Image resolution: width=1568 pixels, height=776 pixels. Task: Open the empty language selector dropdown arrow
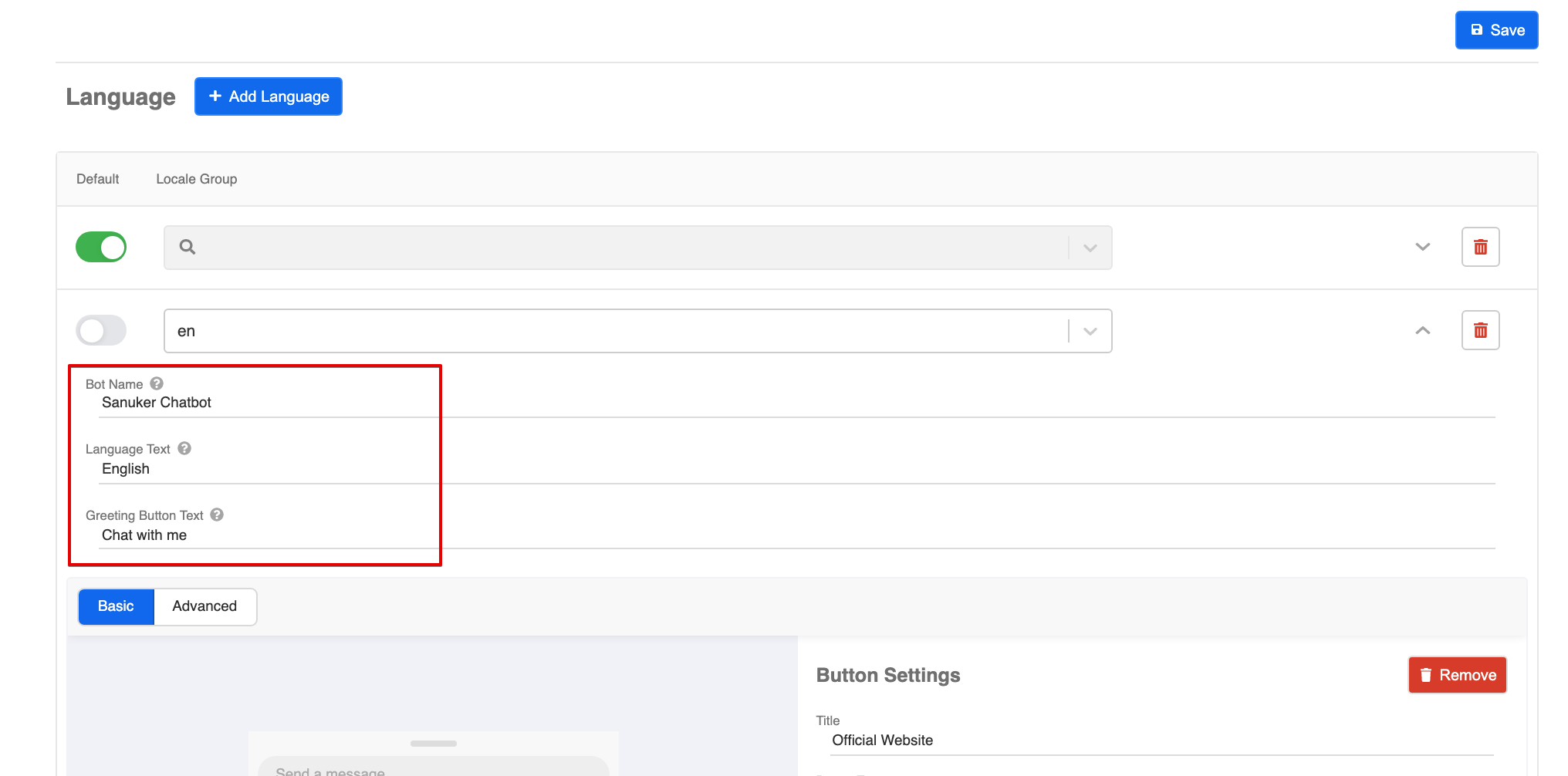1090,248
